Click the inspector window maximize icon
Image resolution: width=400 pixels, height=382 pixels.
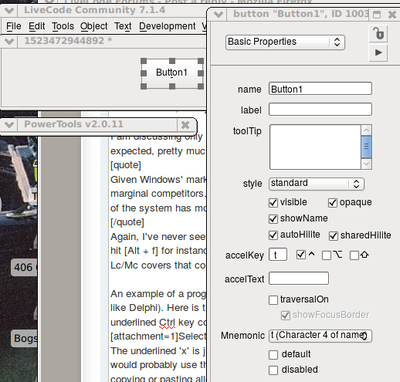point(377,15)
